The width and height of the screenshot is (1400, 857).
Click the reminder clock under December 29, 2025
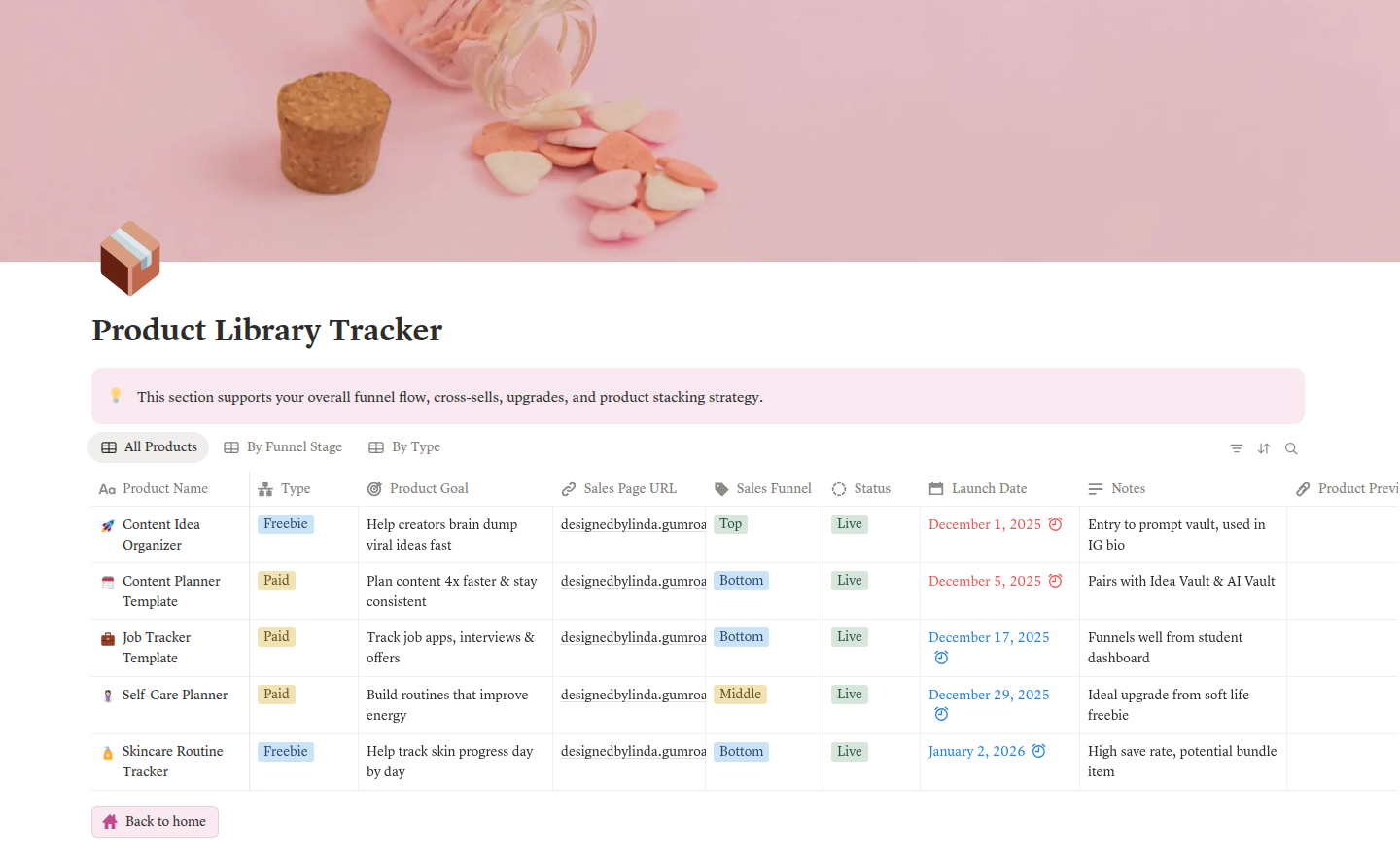[941, 714]
